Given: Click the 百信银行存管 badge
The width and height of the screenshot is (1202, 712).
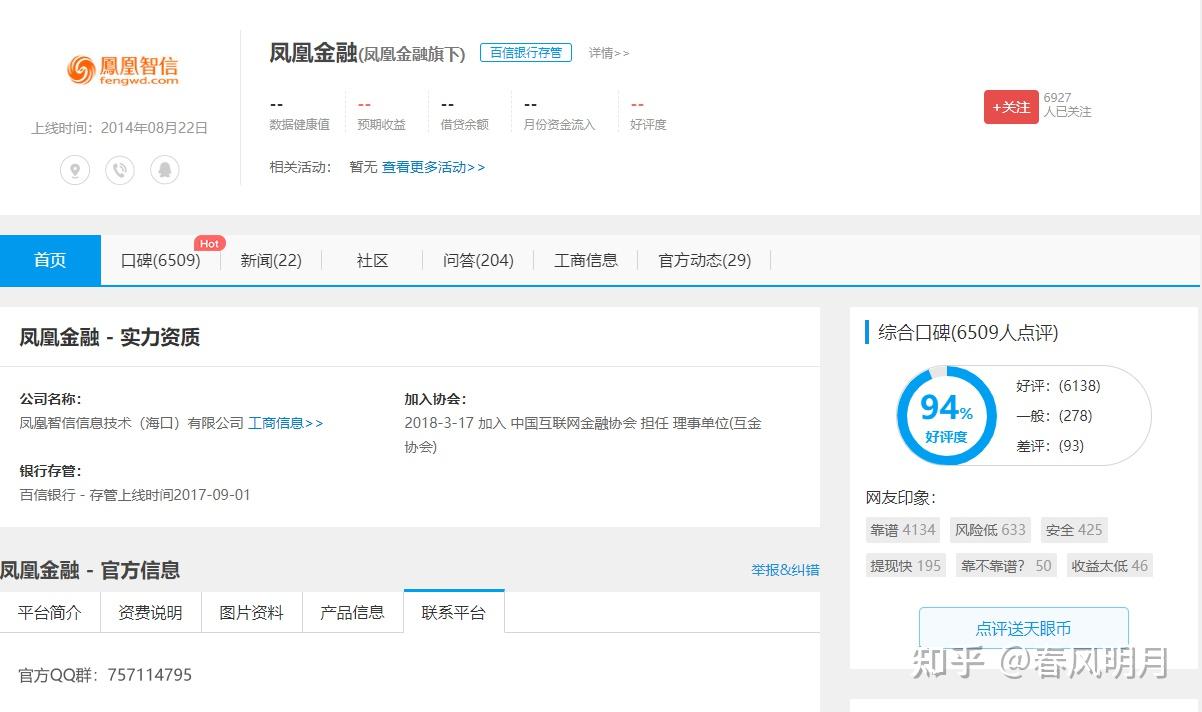Looking at the screenshot, I should click(526, 53).
